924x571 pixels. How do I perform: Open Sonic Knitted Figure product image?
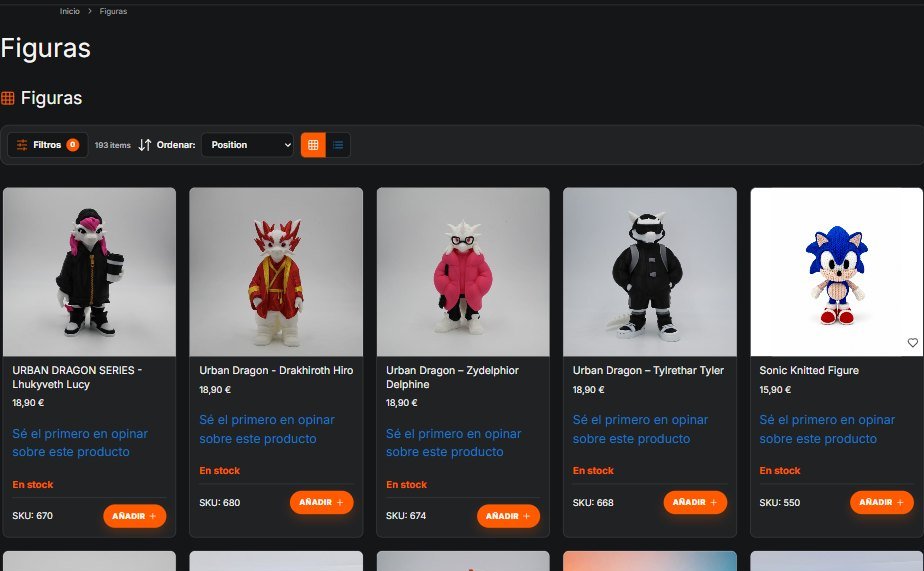pyautogui.click(x=836, y=272)
